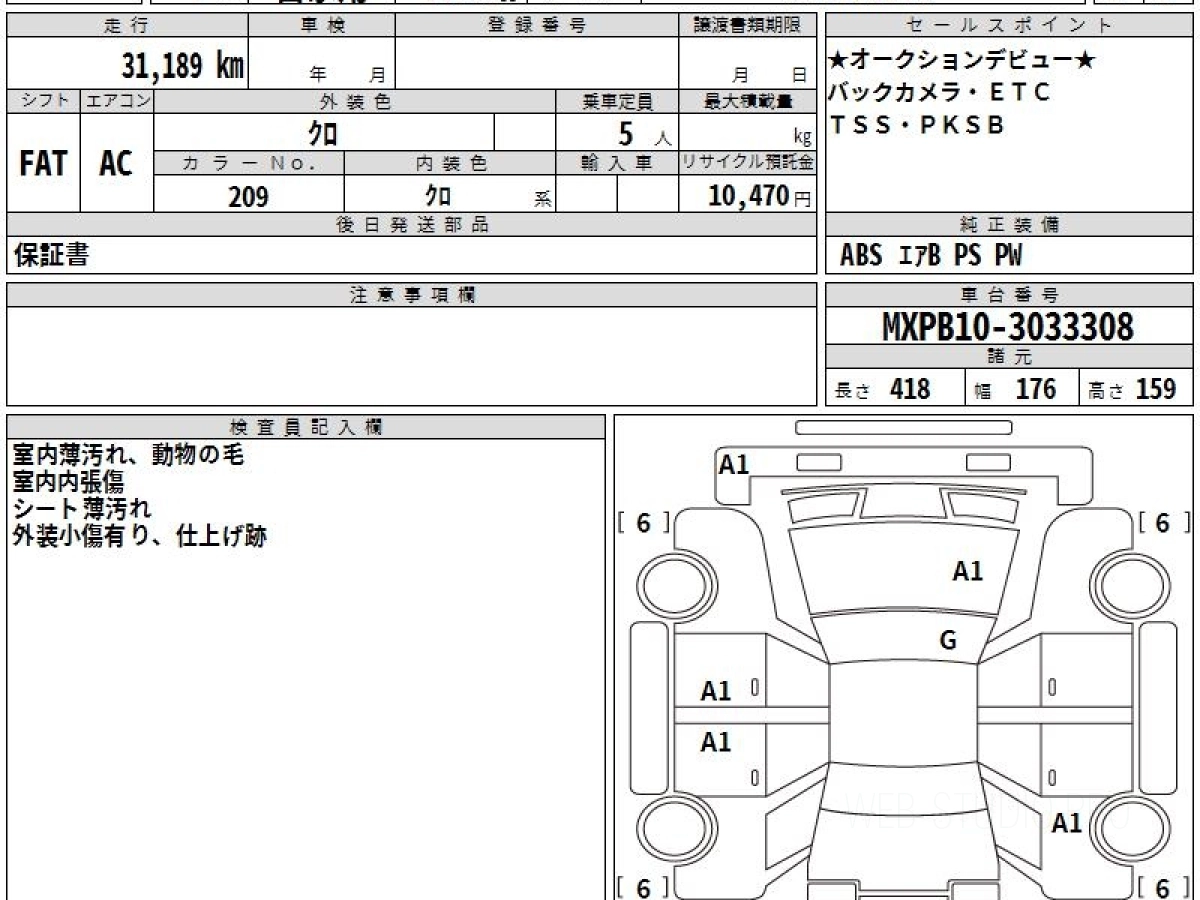Select the color number 209
Image resolution: width=1200 pixels, height=900 pixels.
[x=248, y=196]
